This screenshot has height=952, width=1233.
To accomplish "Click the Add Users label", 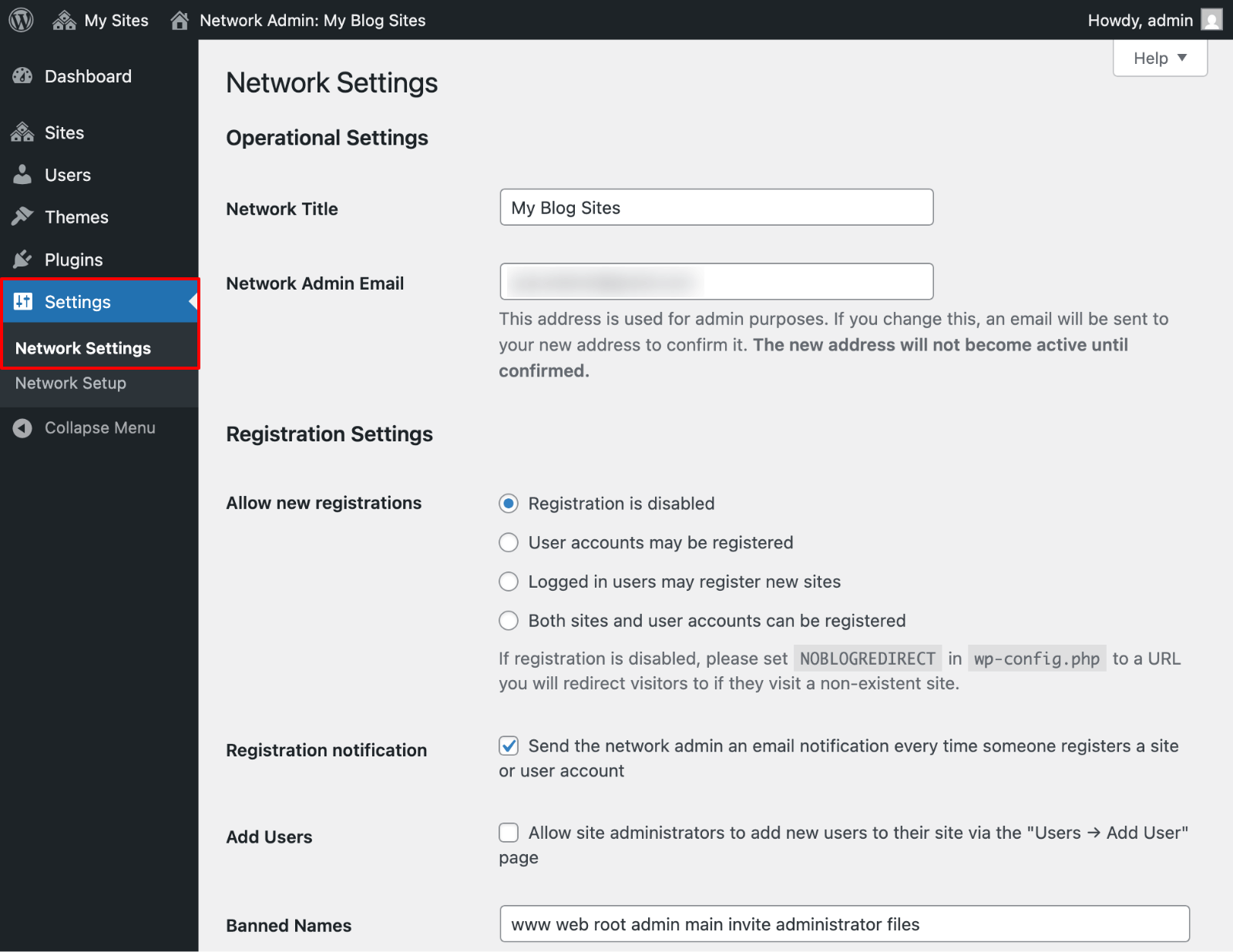I will [x=269, y=837].
